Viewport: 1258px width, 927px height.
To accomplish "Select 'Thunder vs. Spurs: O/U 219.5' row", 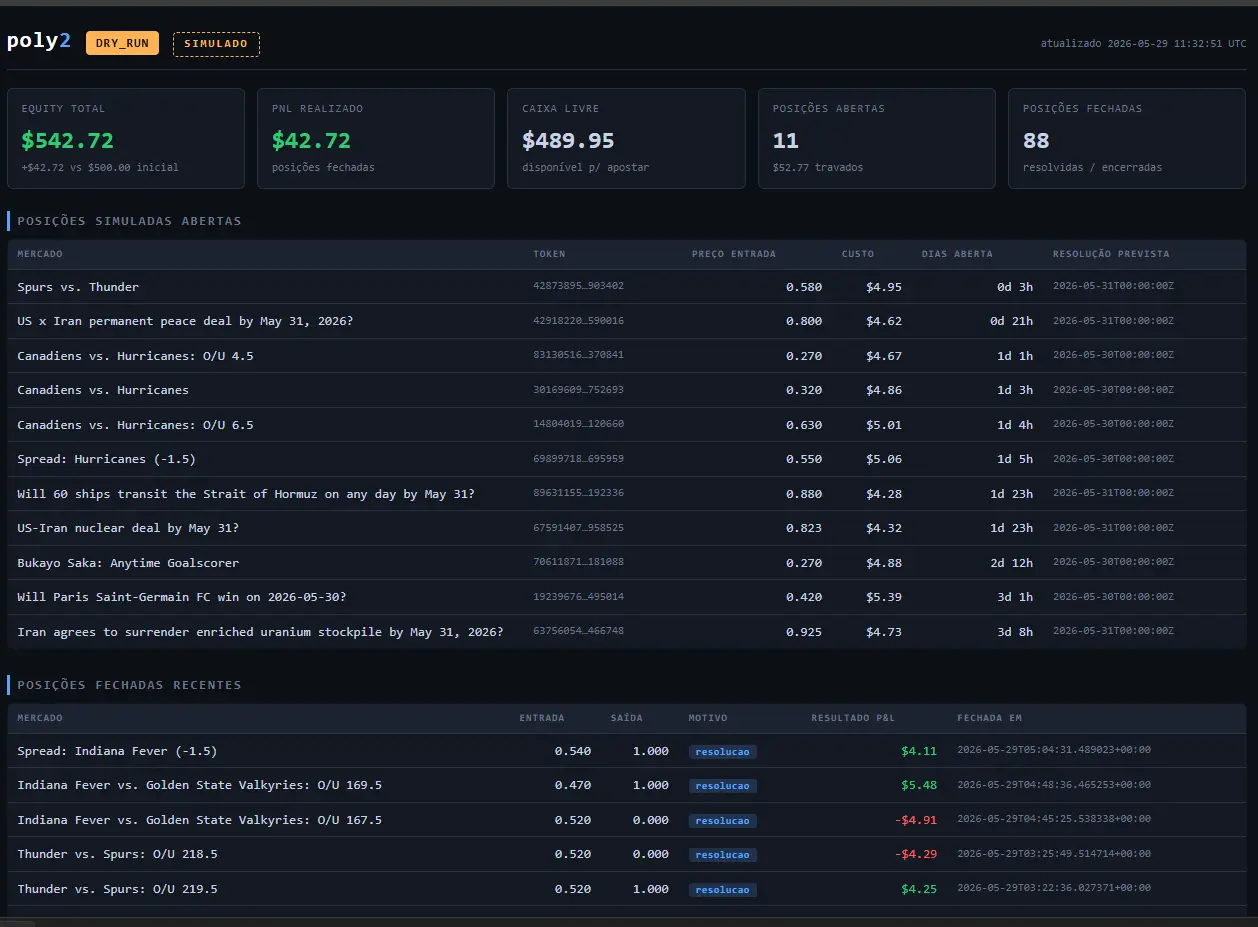I will (627, 889).
